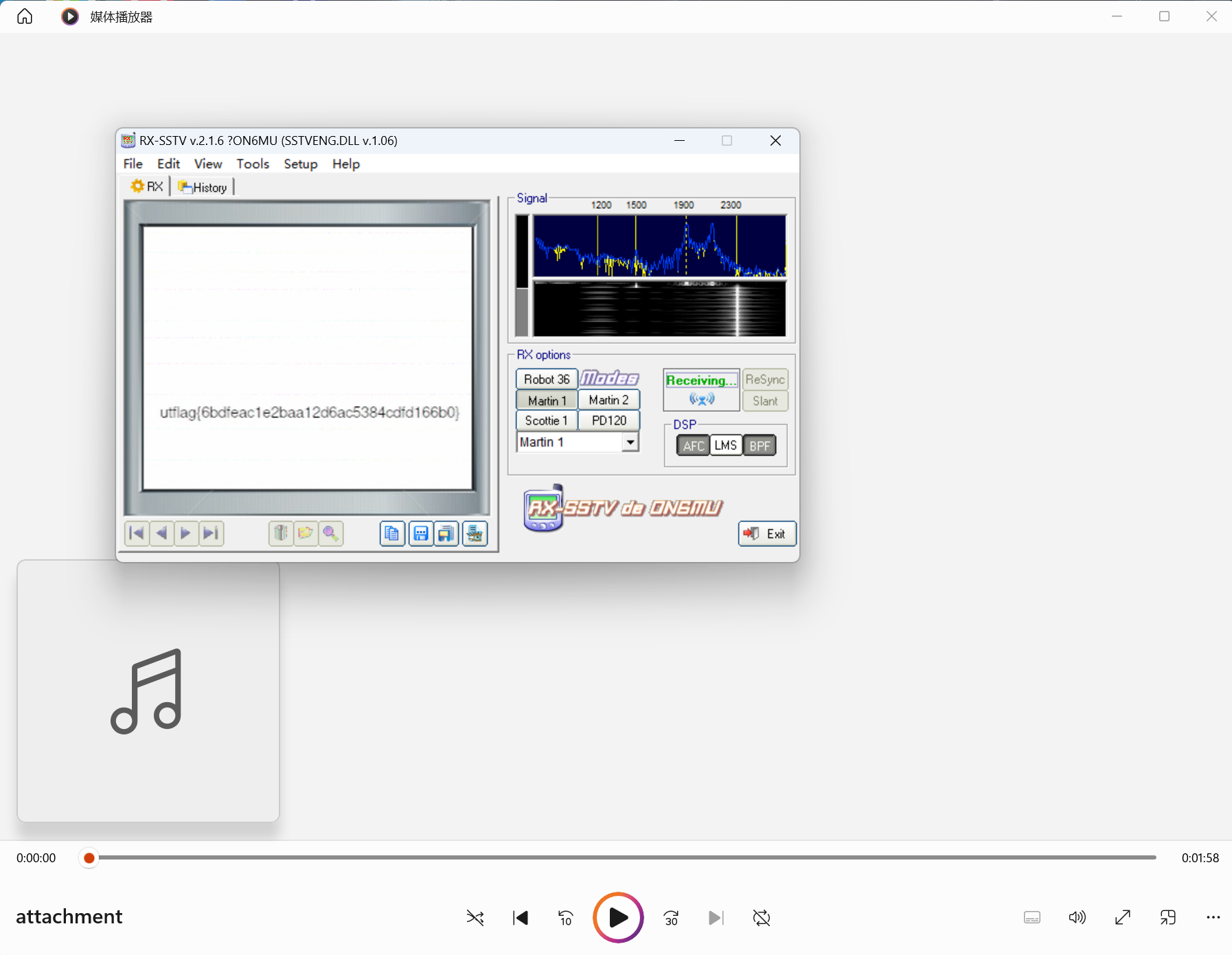Viewport: 1232px width, 955px height.
Task: Toggle the BPF DSP filter
Action: click(760, 446)
